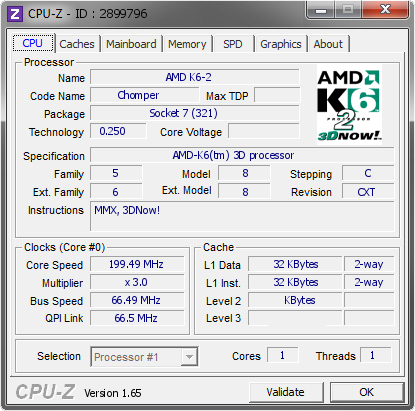Close the CPU-Z window
The height and width of the screenshot is (411, 415).
click(386, 10)
